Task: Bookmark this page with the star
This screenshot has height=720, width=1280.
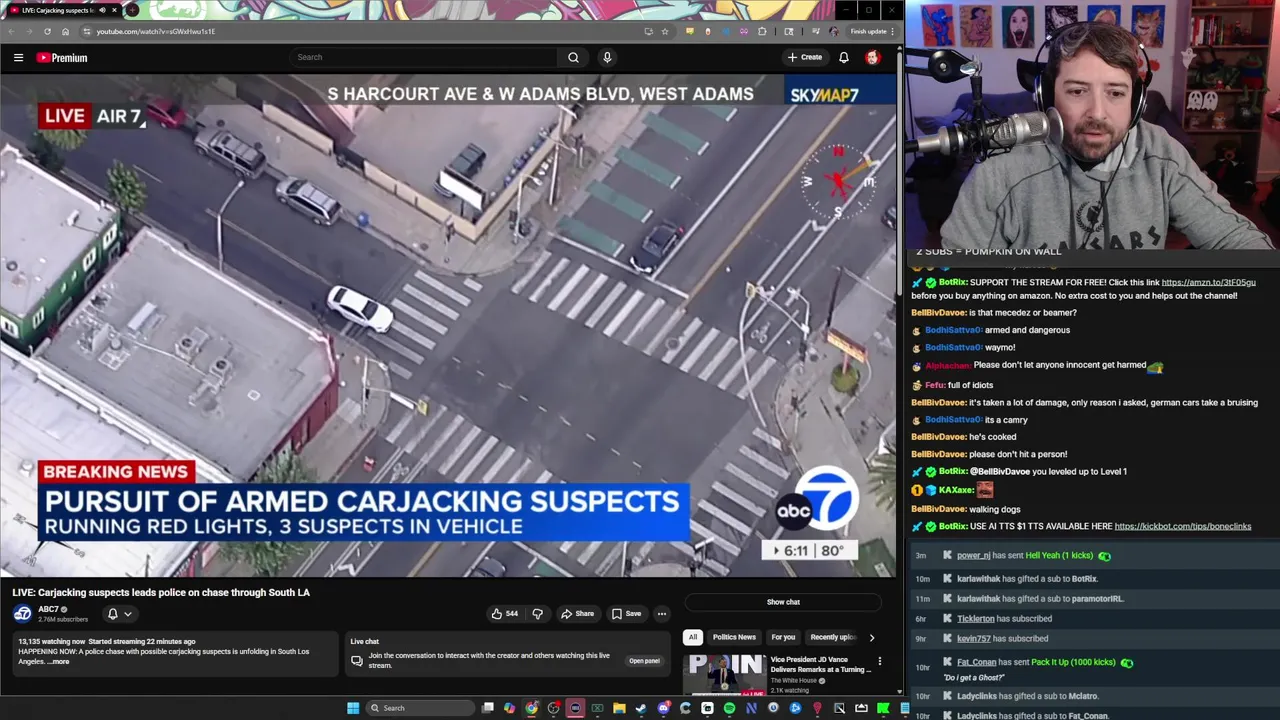Action: tap(665, 32)
